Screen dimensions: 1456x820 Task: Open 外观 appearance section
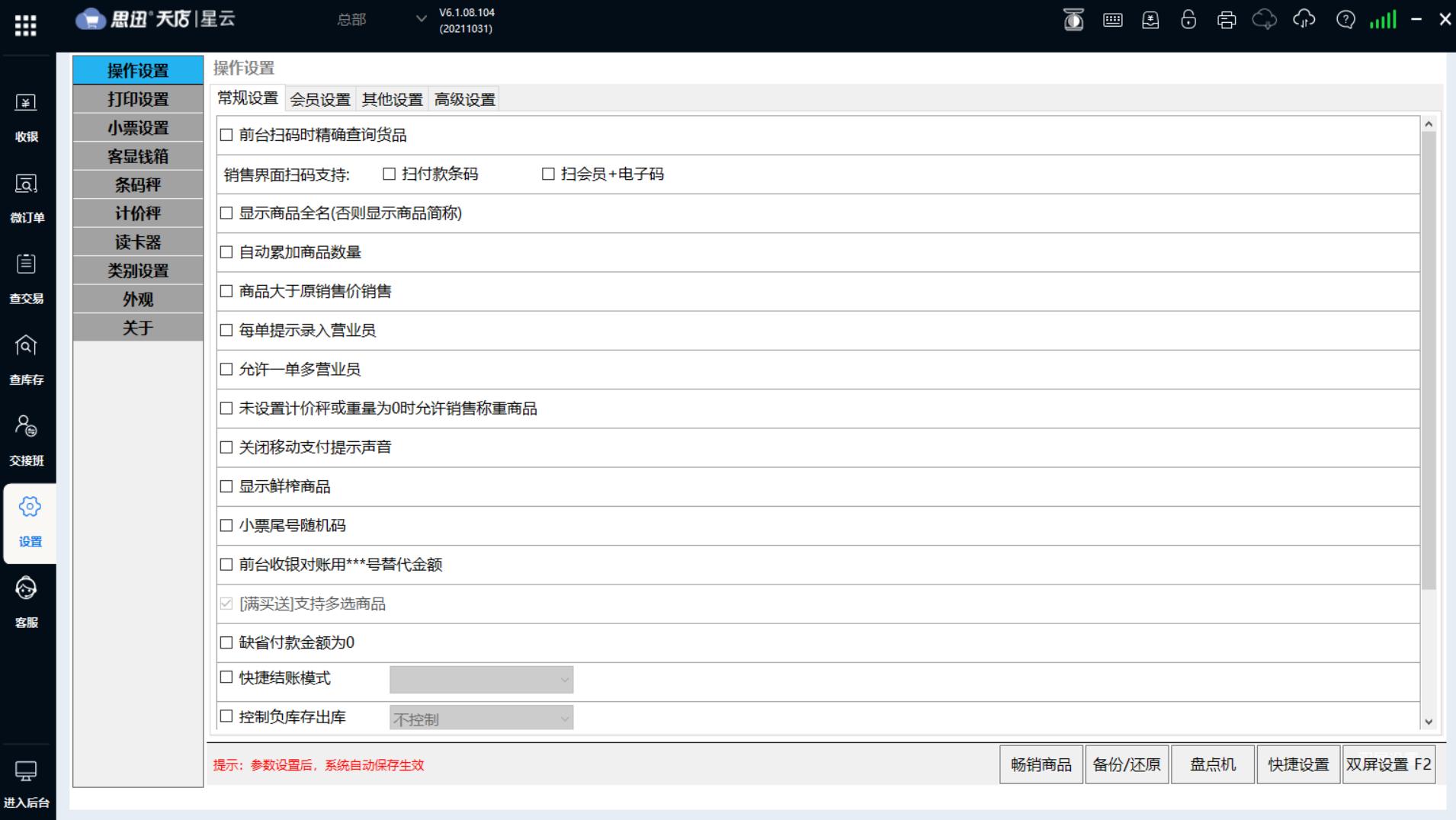[138, 299]
